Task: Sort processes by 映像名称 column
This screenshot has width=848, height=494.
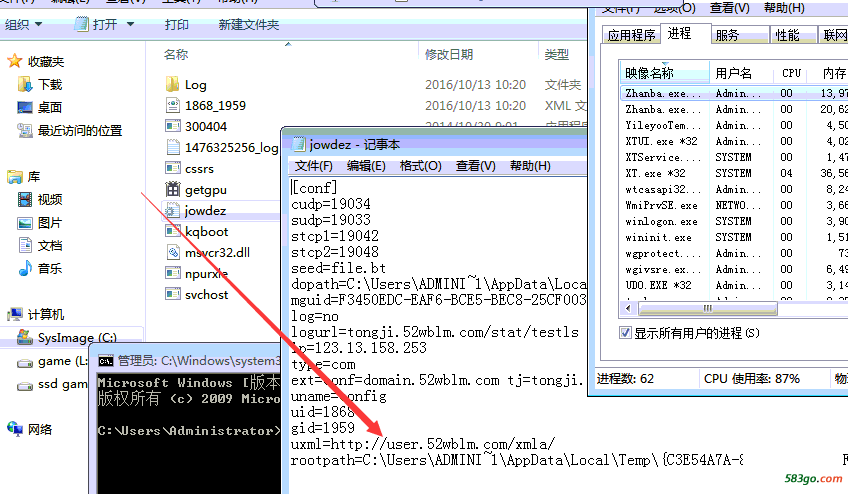Action: [x=650, y=73]
